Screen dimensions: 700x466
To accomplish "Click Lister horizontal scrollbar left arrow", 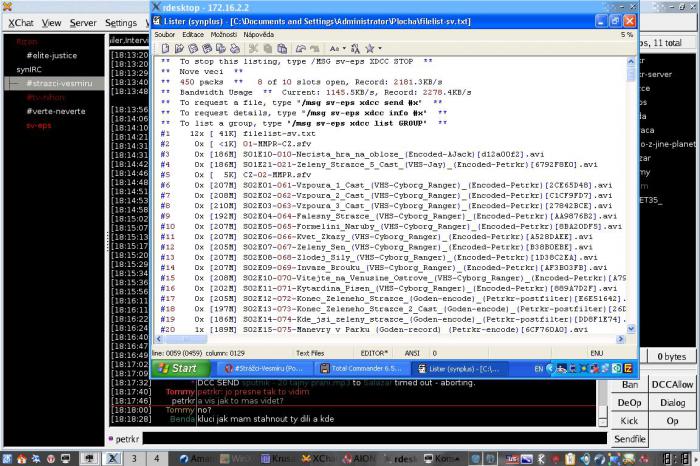I will [x=159, y=339].
